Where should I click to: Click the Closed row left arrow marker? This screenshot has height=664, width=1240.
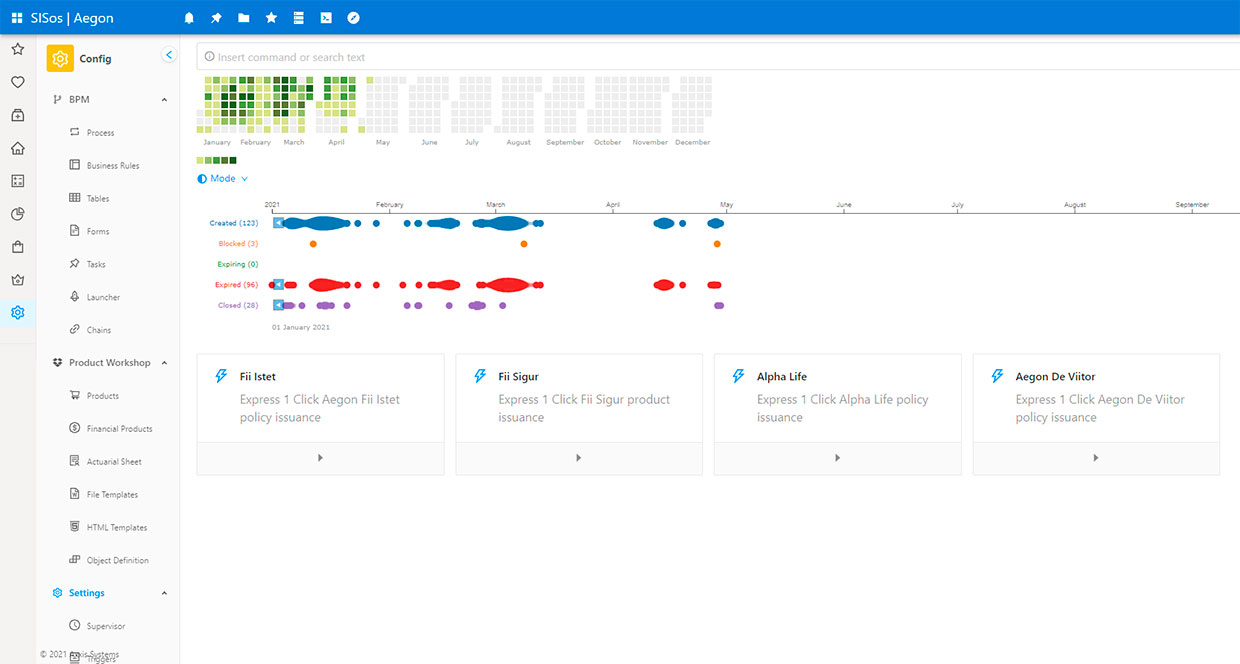(x=278, y=305)
